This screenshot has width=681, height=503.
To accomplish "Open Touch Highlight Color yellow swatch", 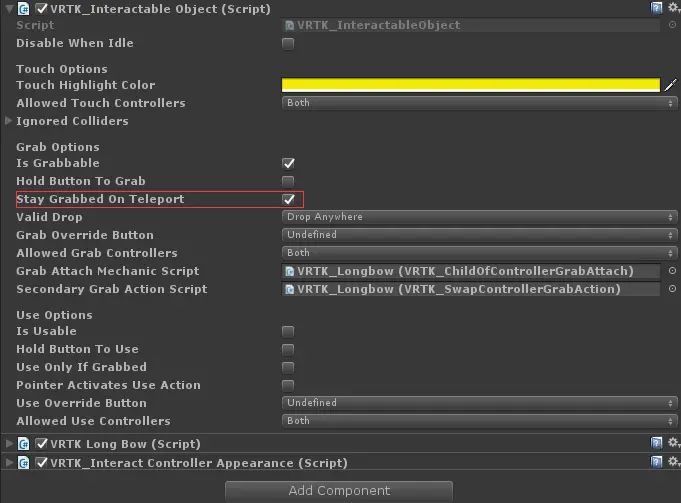I will click(471, 85).
